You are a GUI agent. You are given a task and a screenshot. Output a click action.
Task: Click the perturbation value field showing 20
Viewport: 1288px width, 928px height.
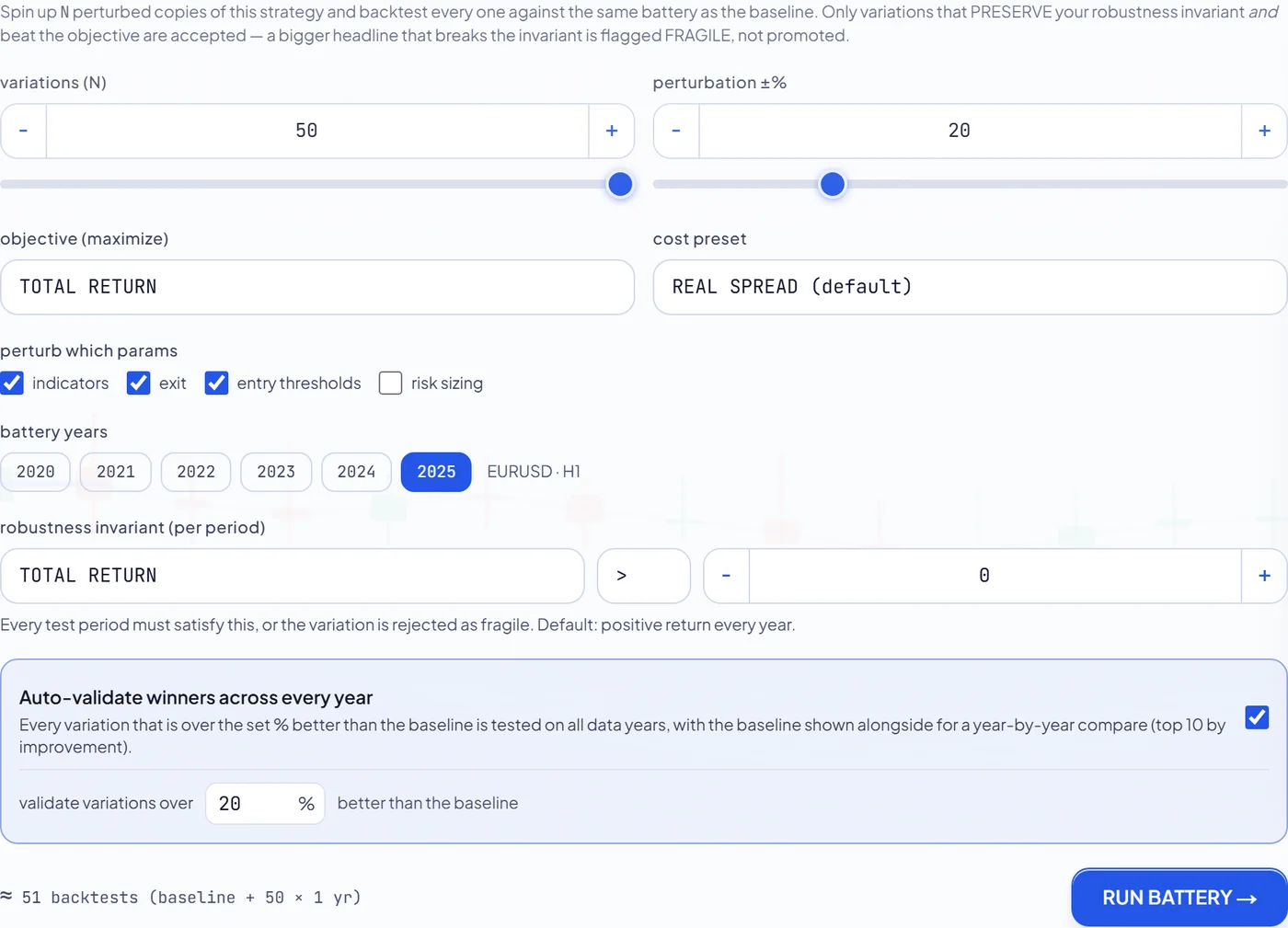[x=971, y=131]
